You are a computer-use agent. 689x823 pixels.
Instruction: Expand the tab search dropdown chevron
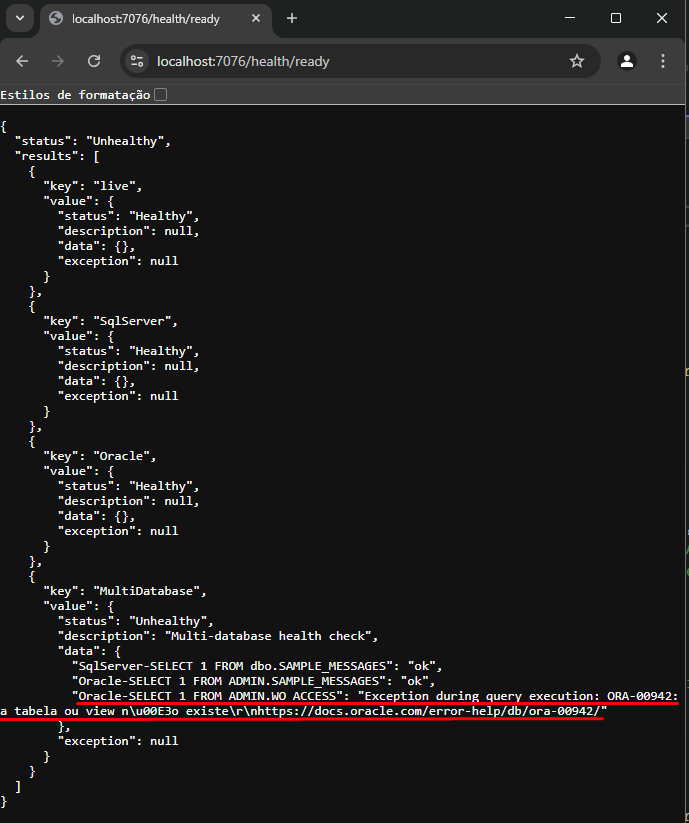point(21,18)
